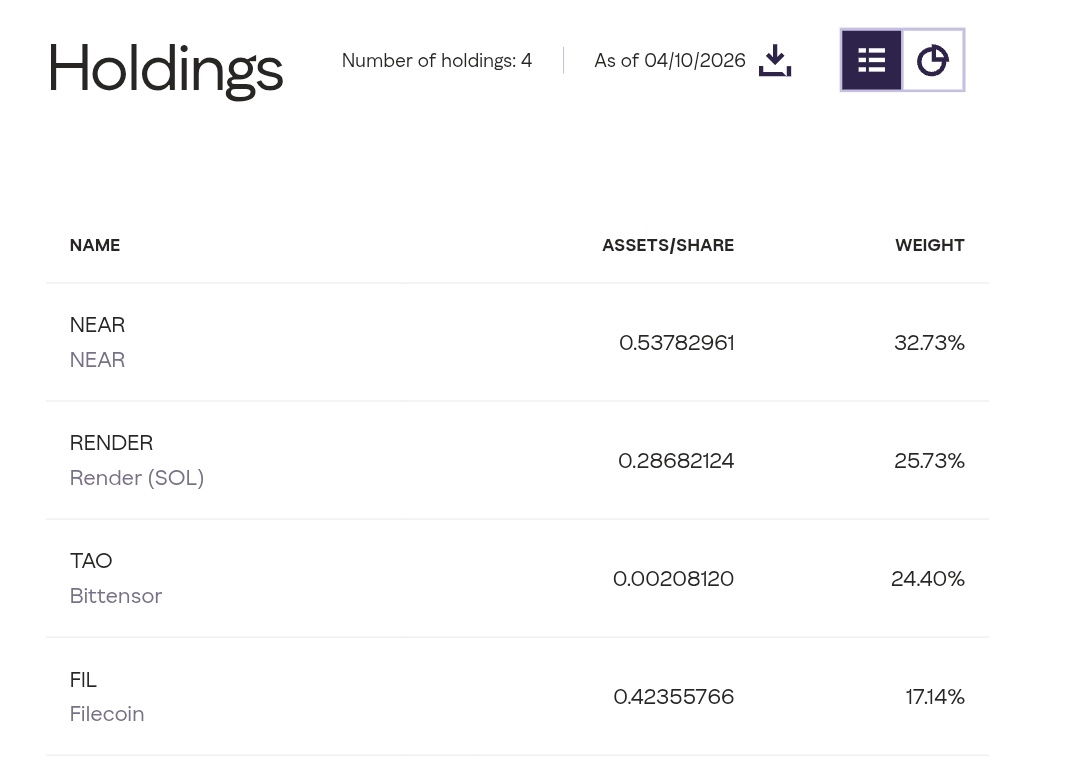Image resolution: width=1080 pixels, height=763 pixels.
Task: Download the holdings data file
Action: 775,61
